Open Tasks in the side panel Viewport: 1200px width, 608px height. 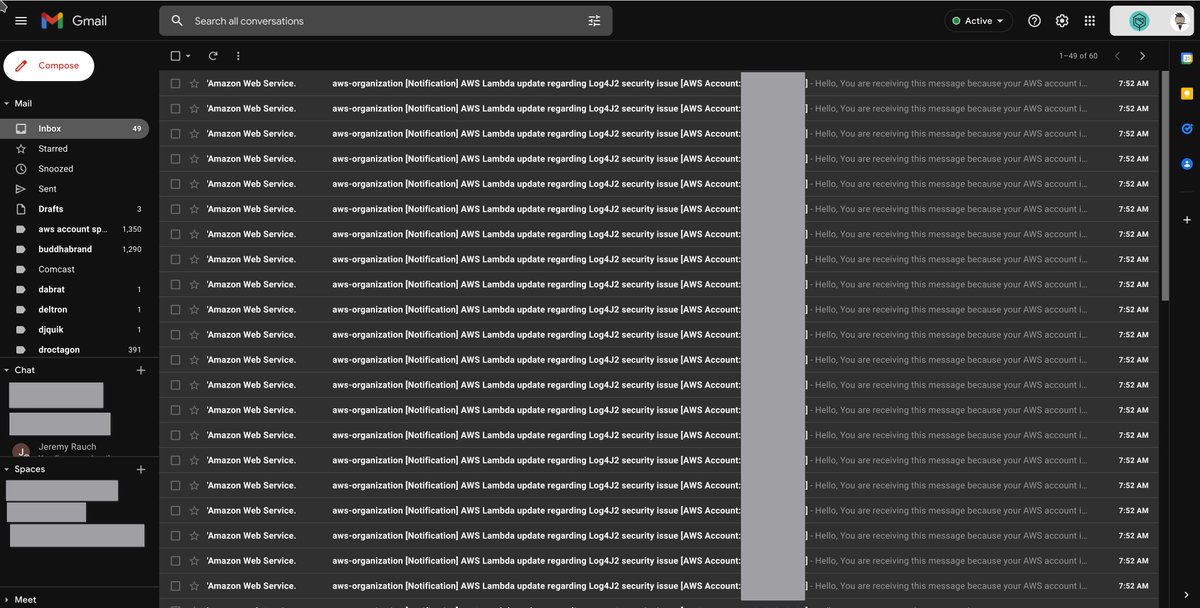1186,128
